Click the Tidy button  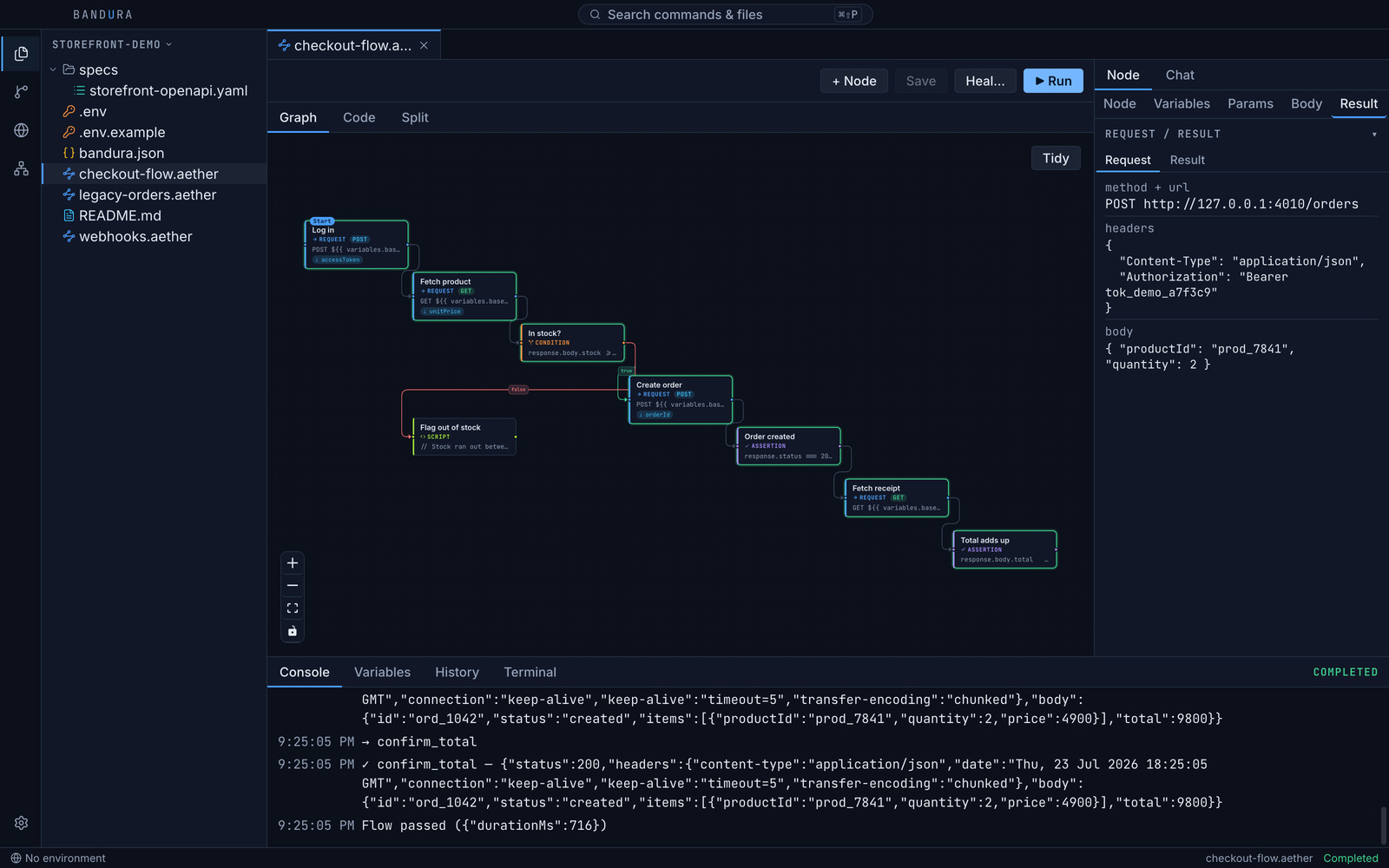click(1056, 158)
